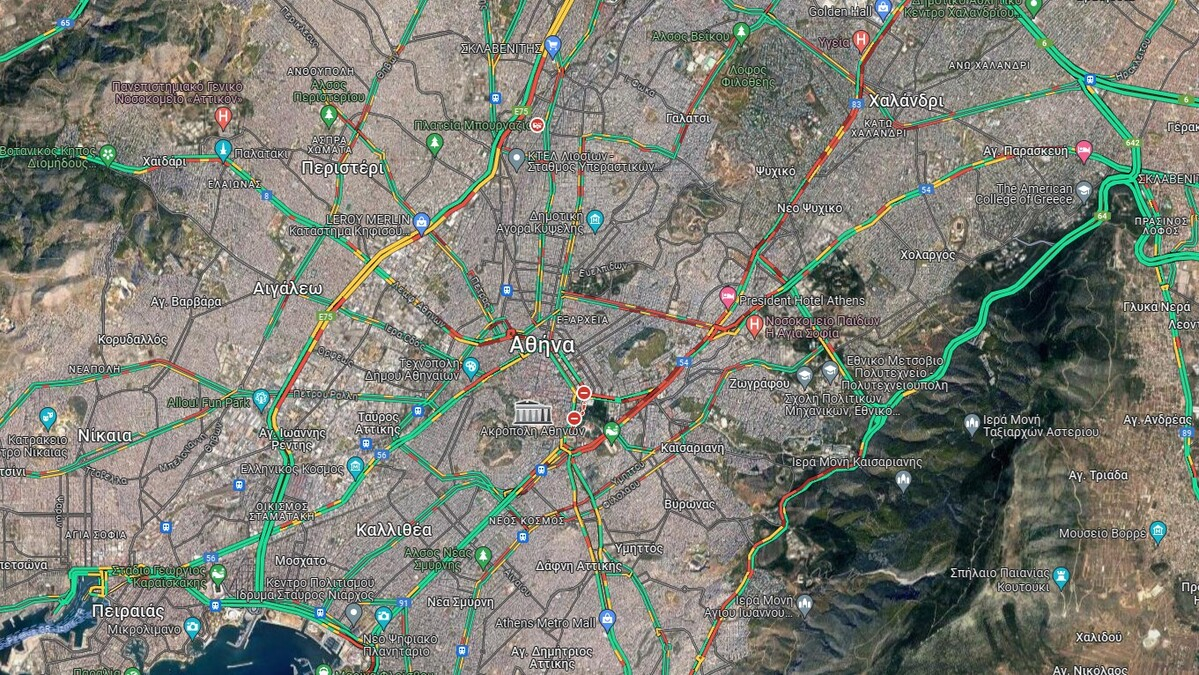This screenshot has width=1199, height=675.
Task: Open the ΣΚΛΑΒΕΝΙΤΗΣ supermarket cart marker
Action: click(x=553, y=46)
